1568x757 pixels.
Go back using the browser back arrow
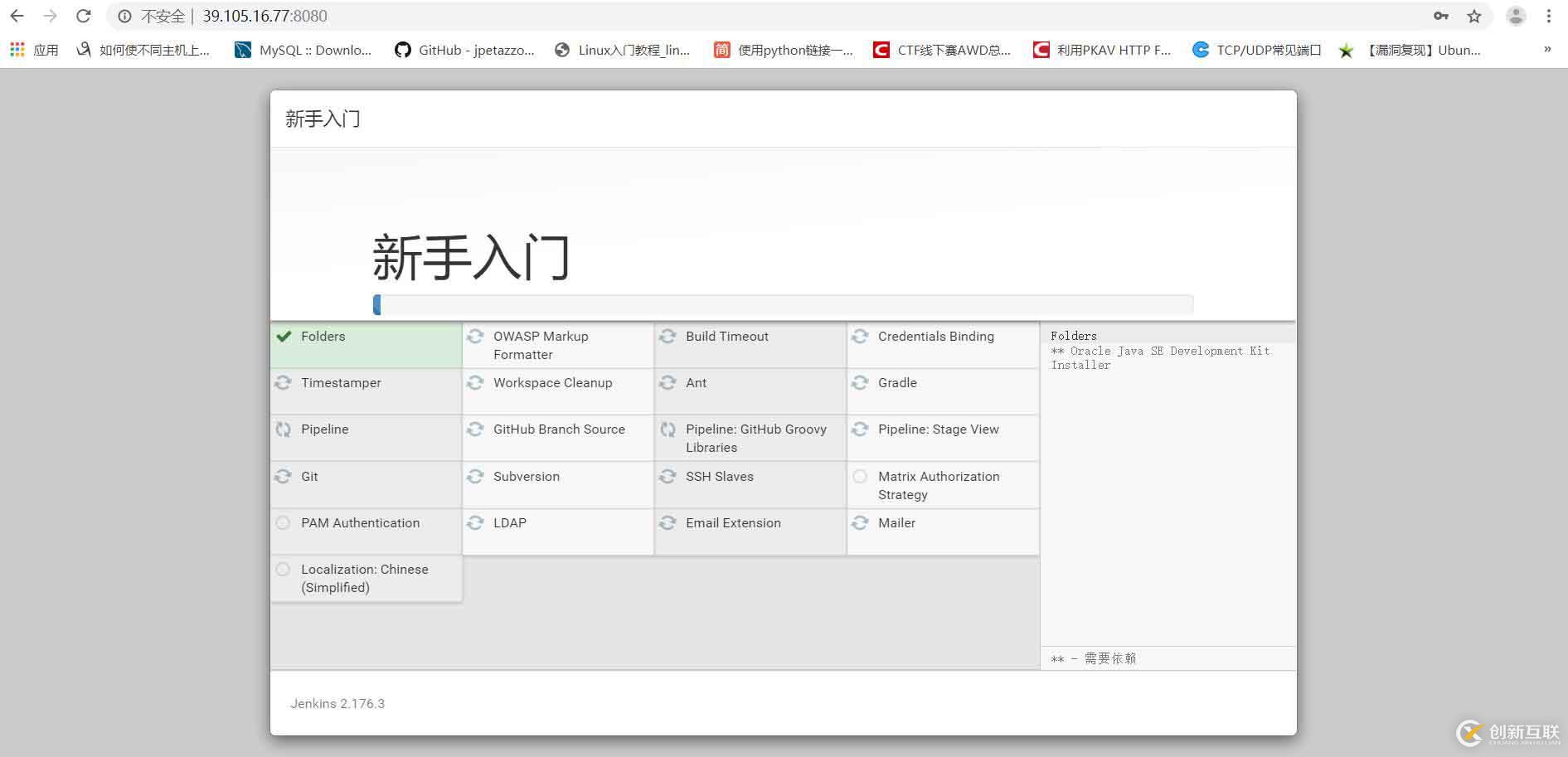17,16
